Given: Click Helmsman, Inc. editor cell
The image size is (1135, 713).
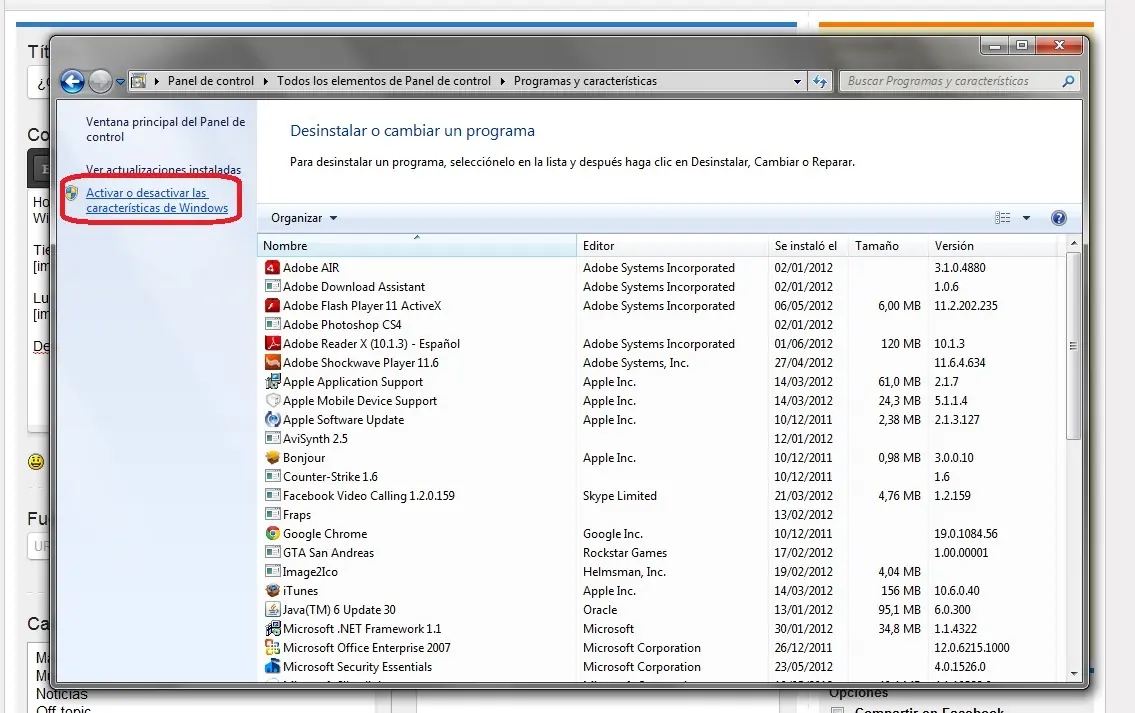Looking at the screenshot, I should point(624,572).
